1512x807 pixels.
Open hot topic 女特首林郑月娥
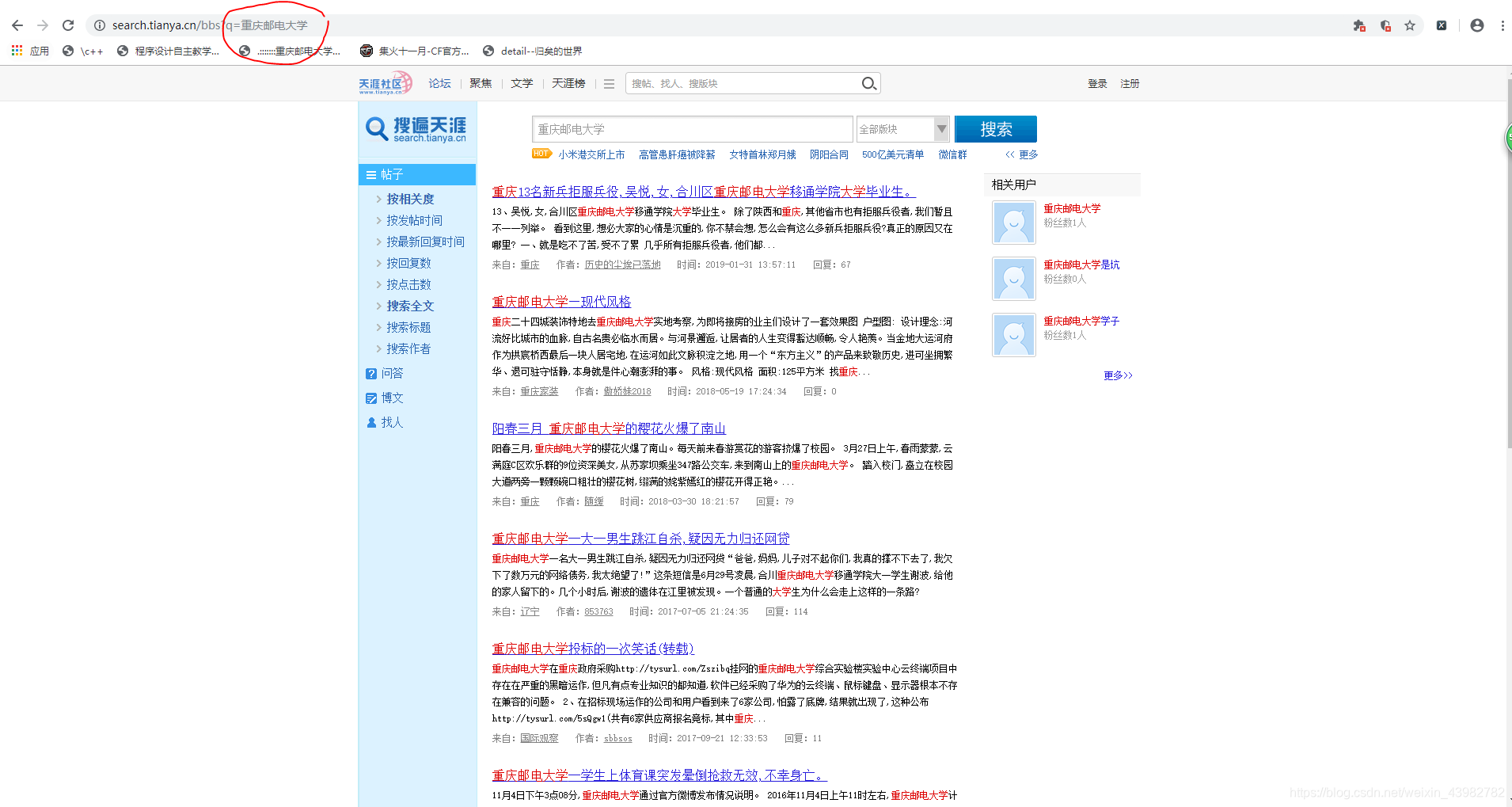[762, 154]
